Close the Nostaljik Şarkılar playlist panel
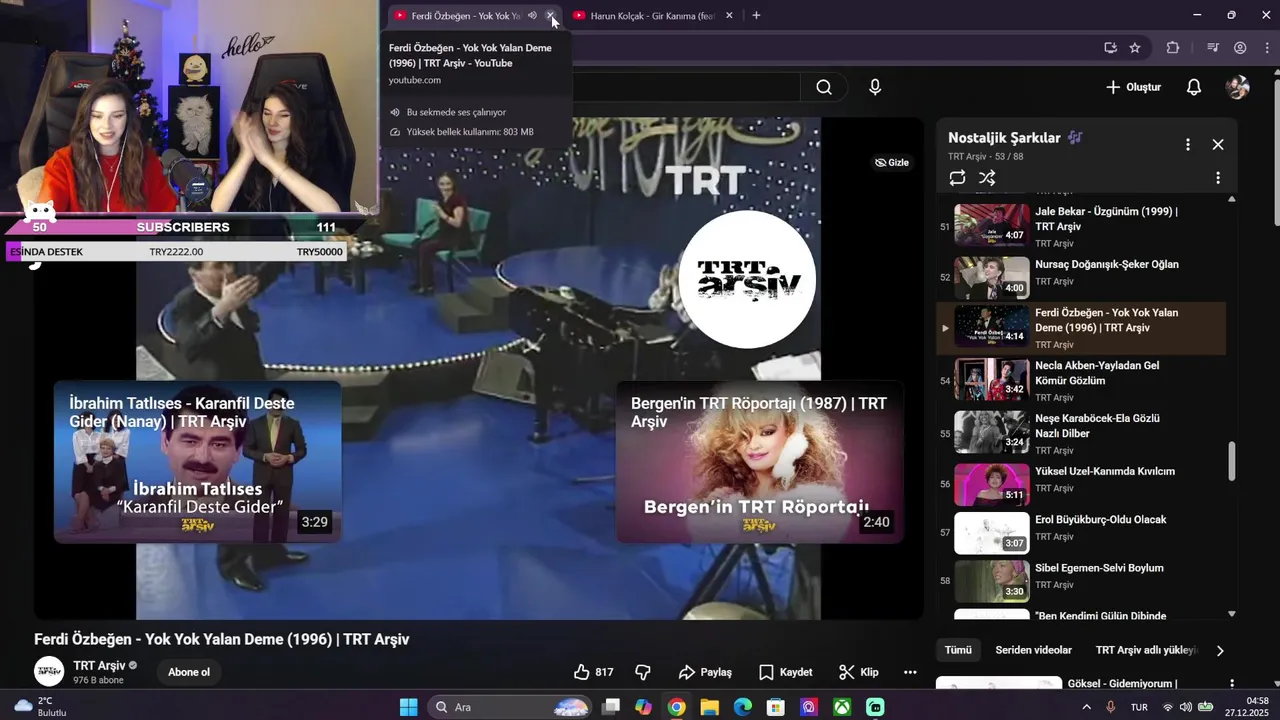The image size is (1280, 720). point(1218,144)
